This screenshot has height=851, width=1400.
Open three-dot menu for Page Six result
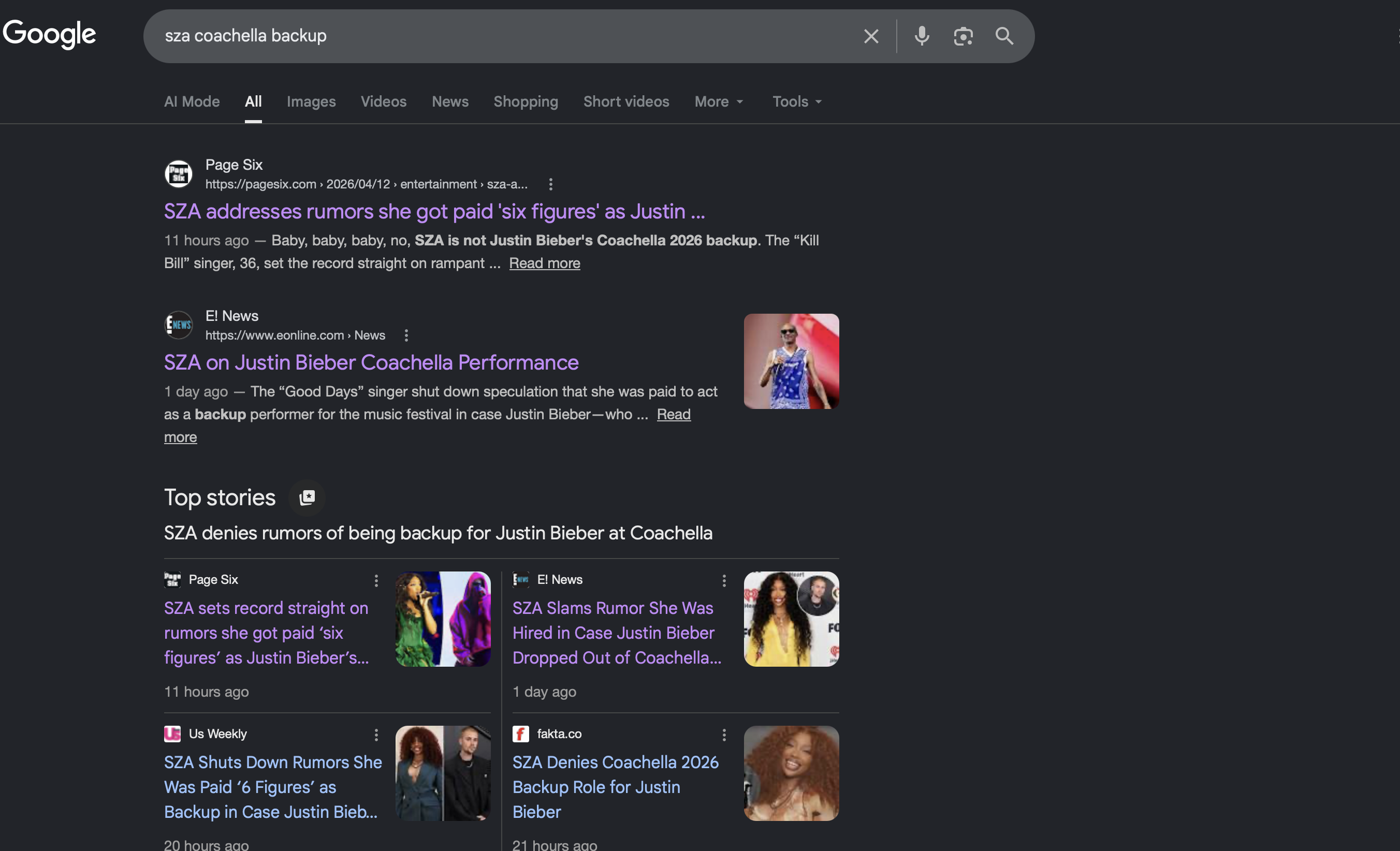[550, 184]
